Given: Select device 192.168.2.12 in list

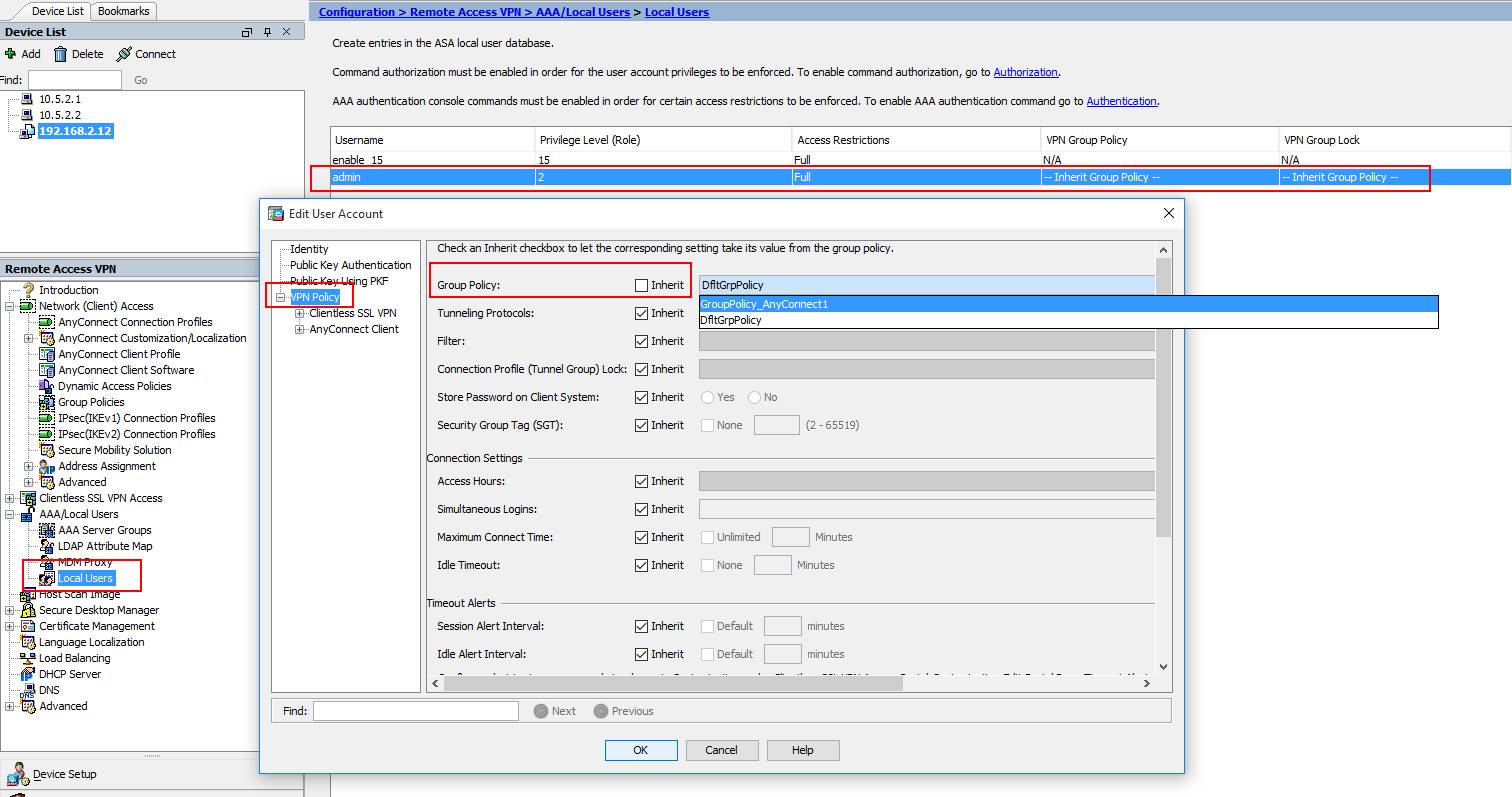Looking at the screenshot, I should (x=75, y=131).
